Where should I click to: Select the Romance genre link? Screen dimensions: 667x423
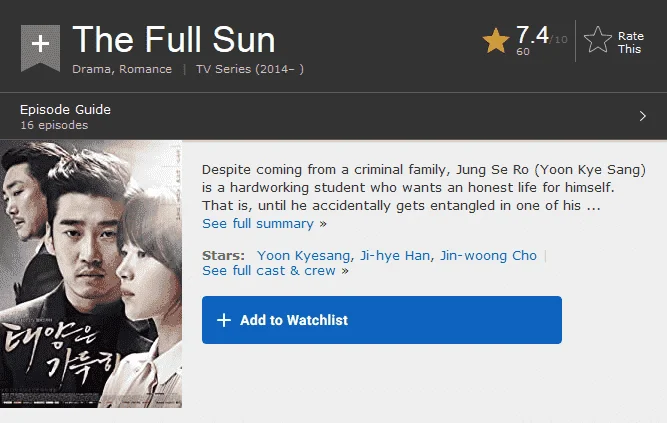[x=145, y=69]
